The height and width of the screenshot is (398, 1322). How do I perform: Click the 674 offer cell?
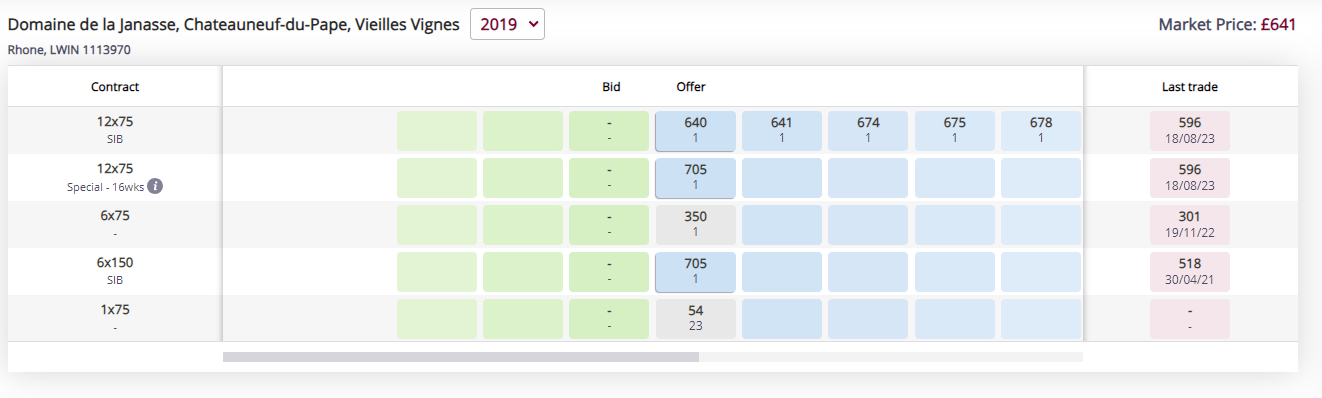click(868, 131)
